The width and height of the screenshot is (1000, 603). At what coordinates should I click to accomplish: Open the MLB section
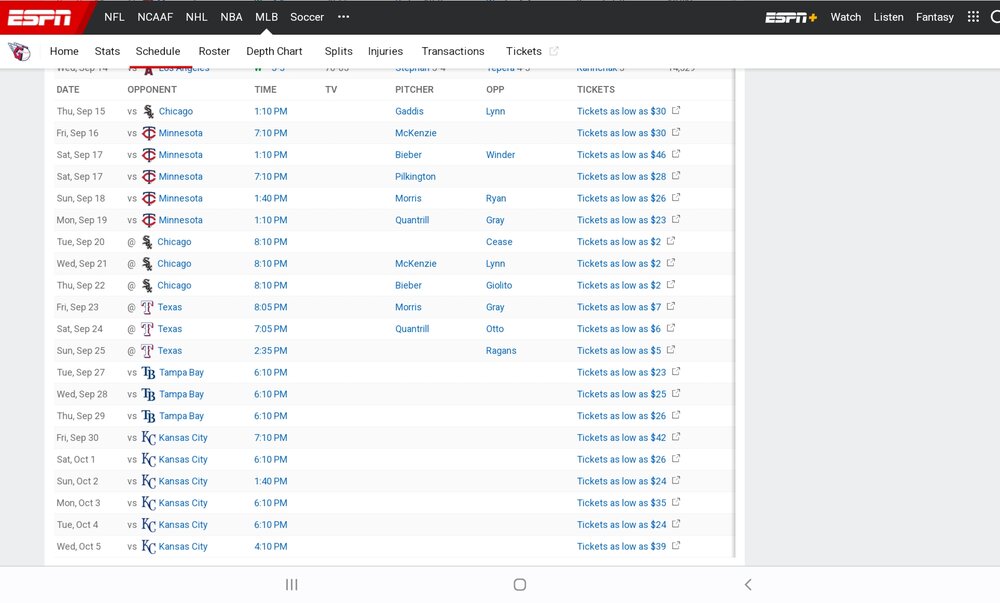pos(267,17)
